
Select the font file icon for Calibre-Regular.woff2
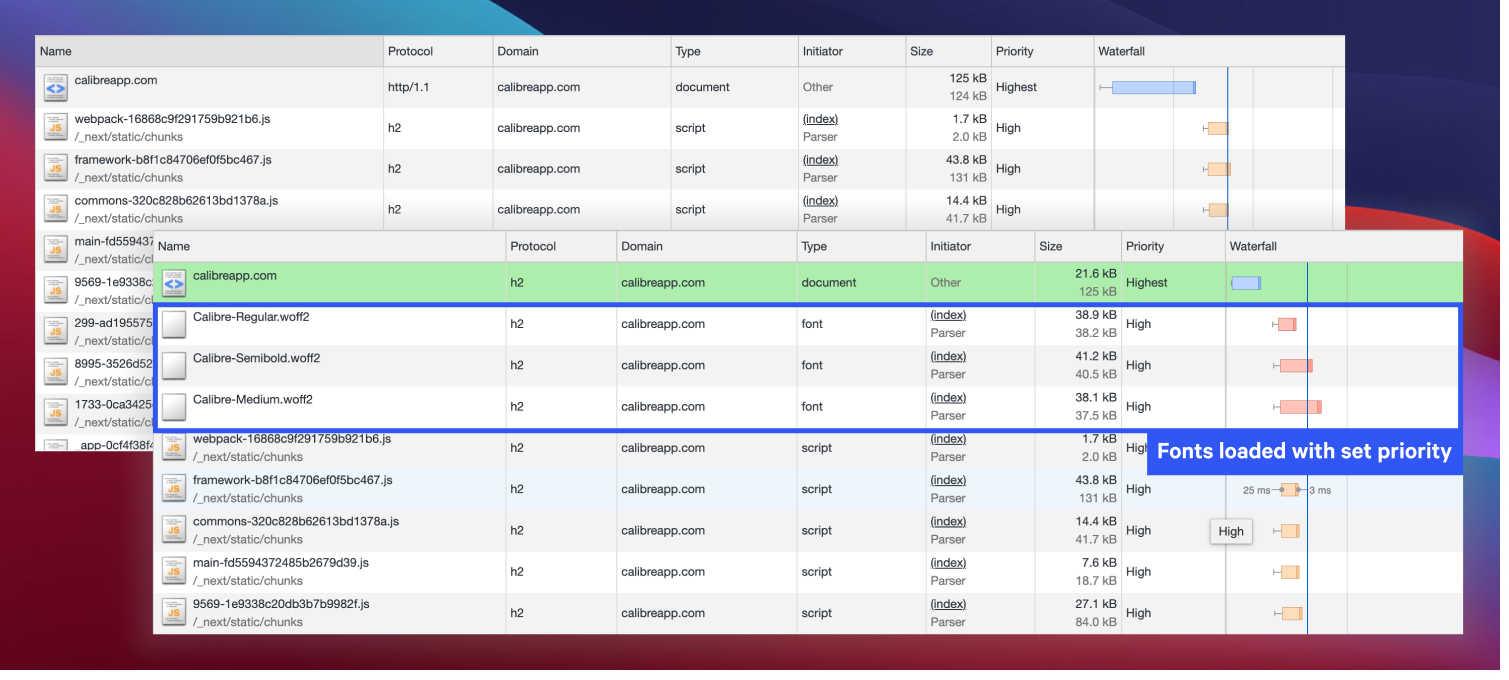pos(172,323)
